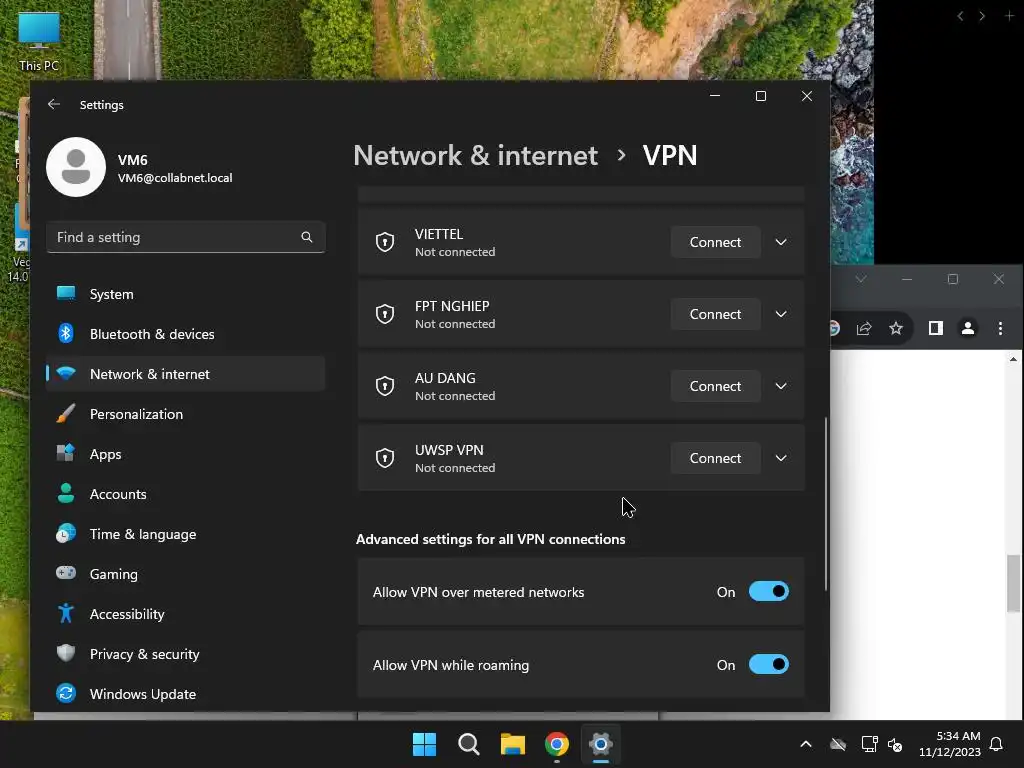Expand the VIETTEL VPN entry
This screenshot has height=768, width=1024.
pos(781,242)
